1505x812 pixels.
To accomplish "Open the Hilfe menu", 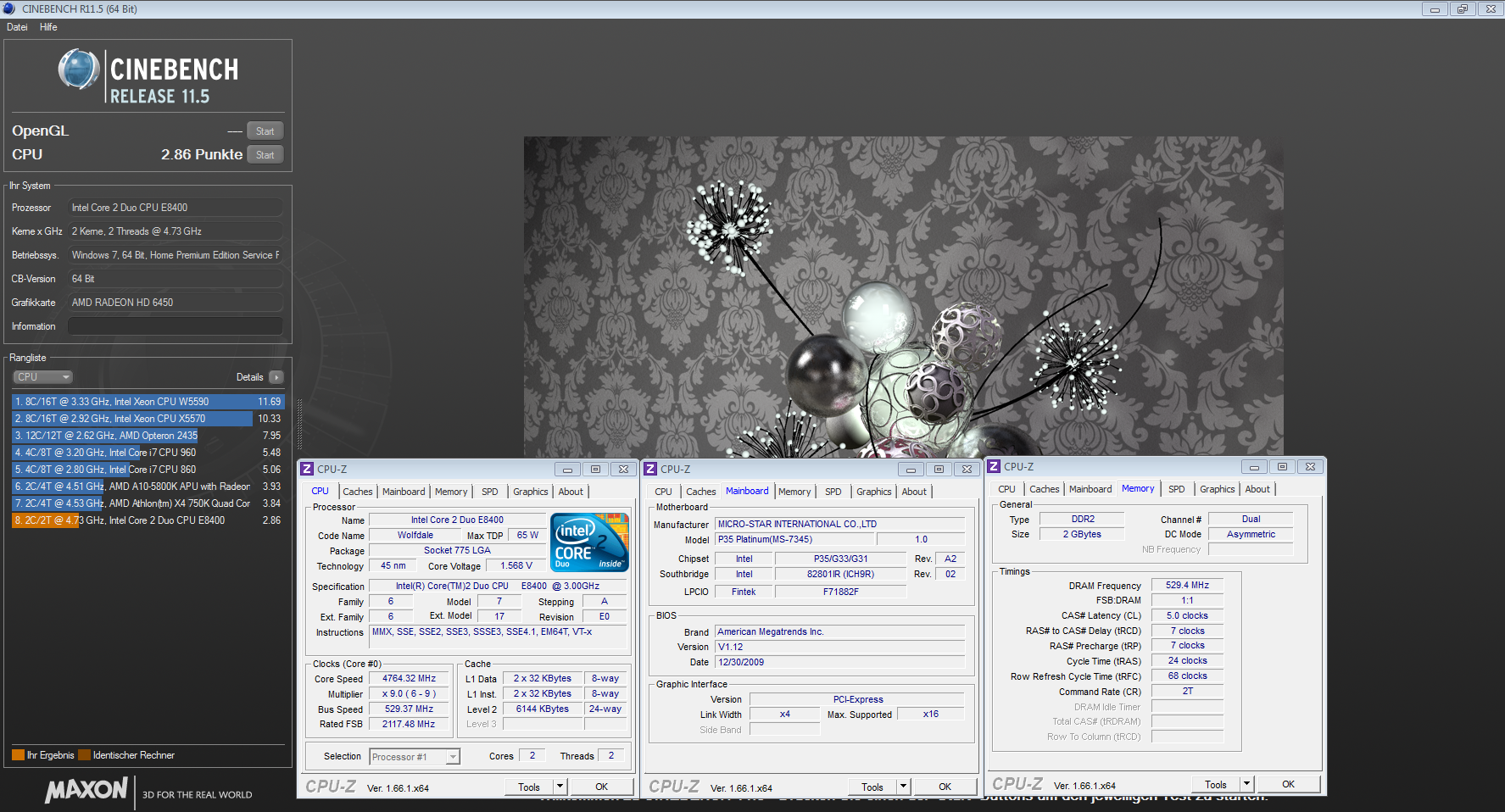I will tap(48, 27).
